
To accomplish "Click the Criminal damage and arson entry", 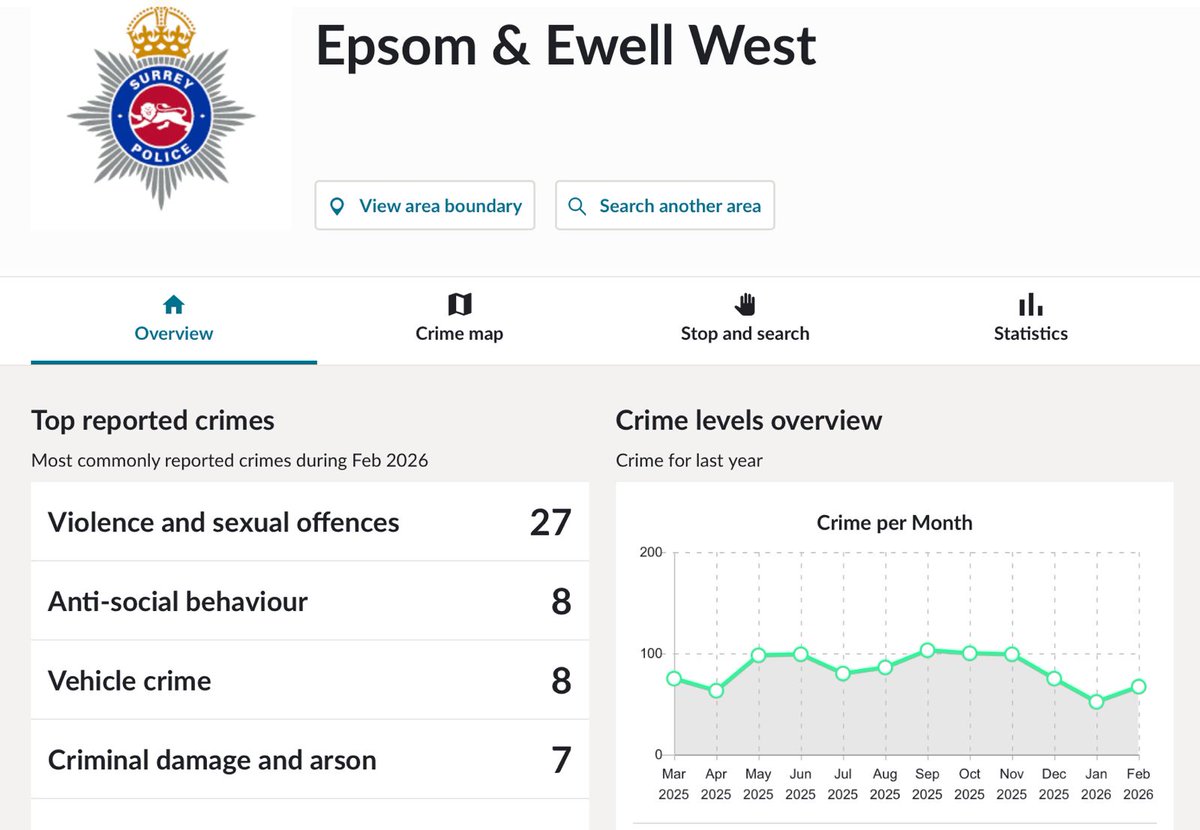I will coord(310,758).
